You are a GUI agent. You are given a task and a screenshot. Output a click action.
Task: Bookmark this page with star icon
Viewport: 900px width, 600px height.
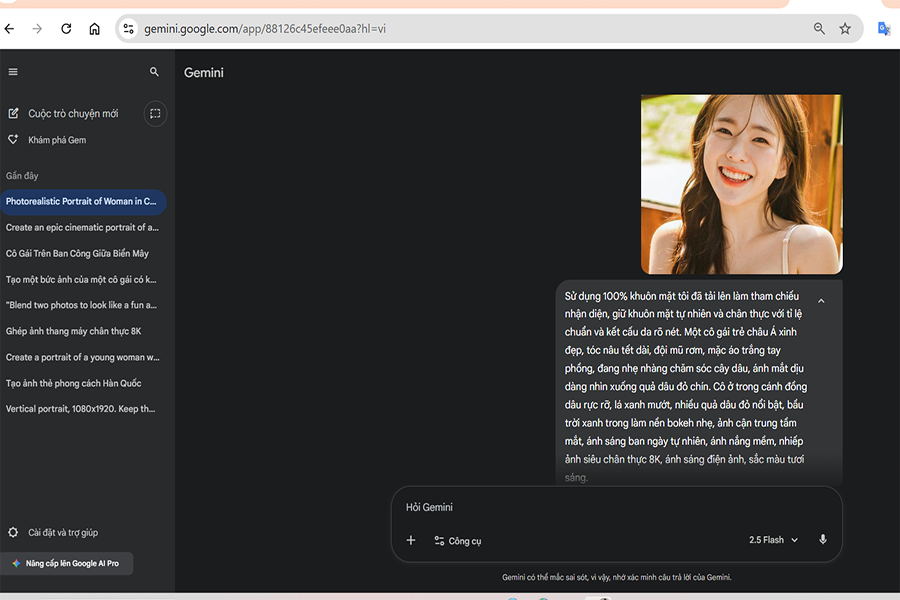tap(845, 29)
